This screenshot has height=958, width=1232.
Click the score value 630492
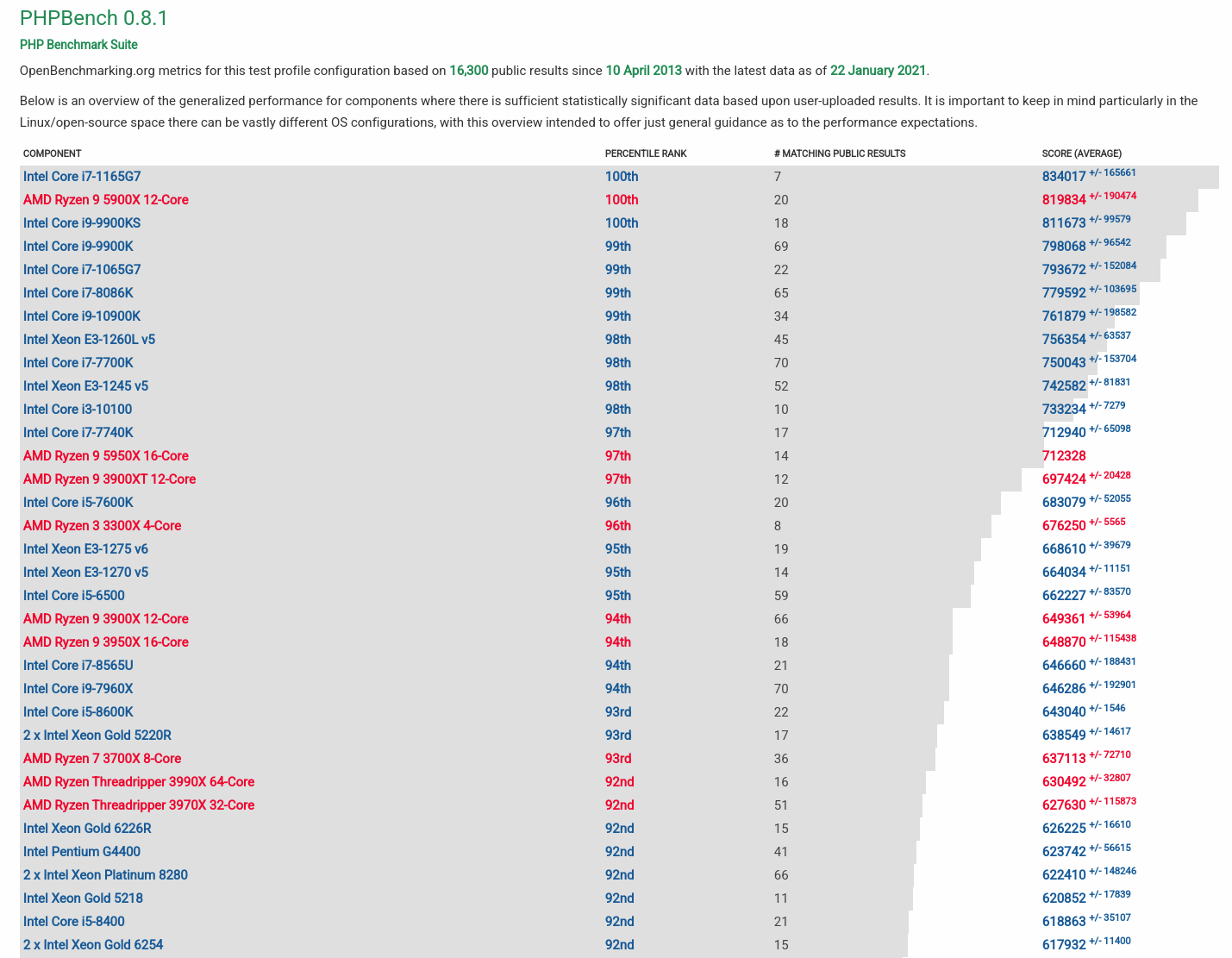click(1064, 782)
